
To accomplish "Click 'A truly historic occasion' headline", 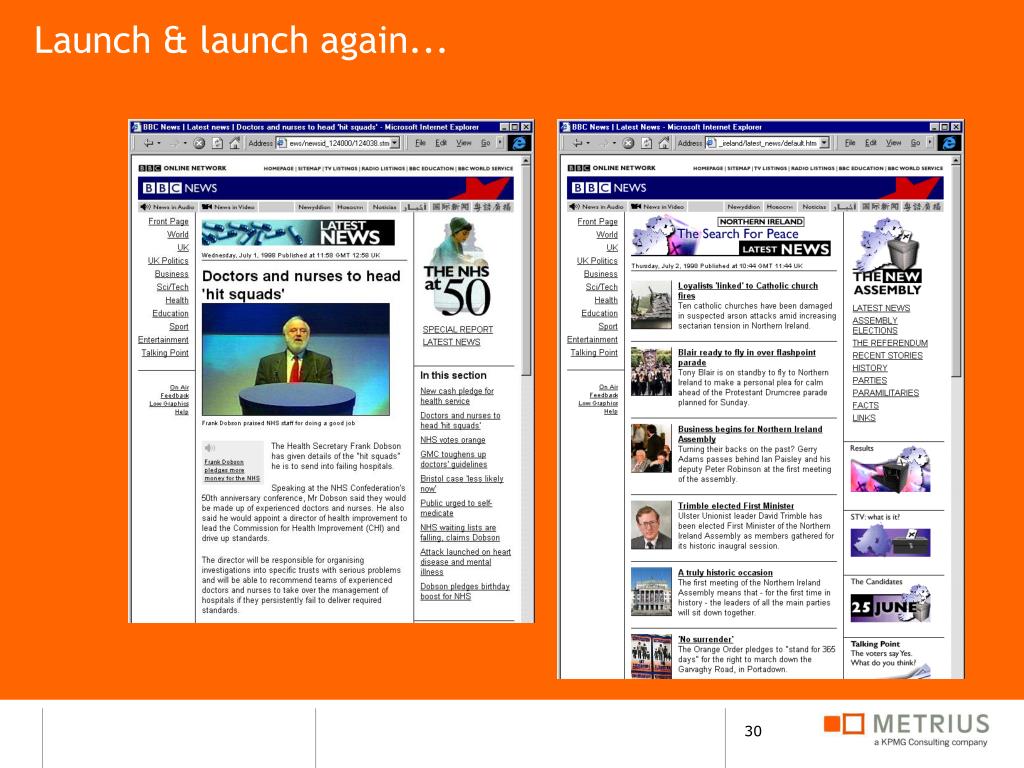I will point(725,572).
